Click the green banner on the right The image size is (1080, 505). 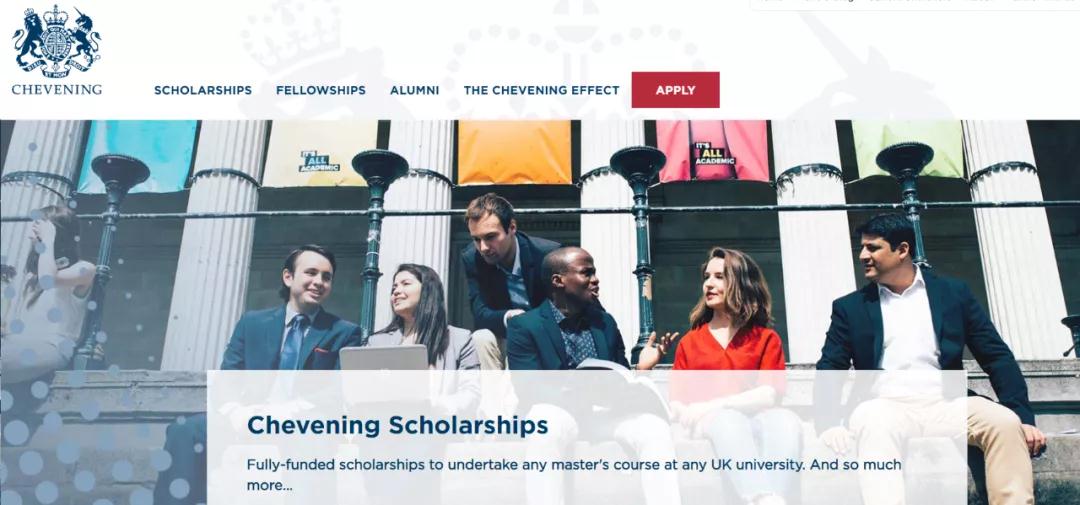pos(907,147)
